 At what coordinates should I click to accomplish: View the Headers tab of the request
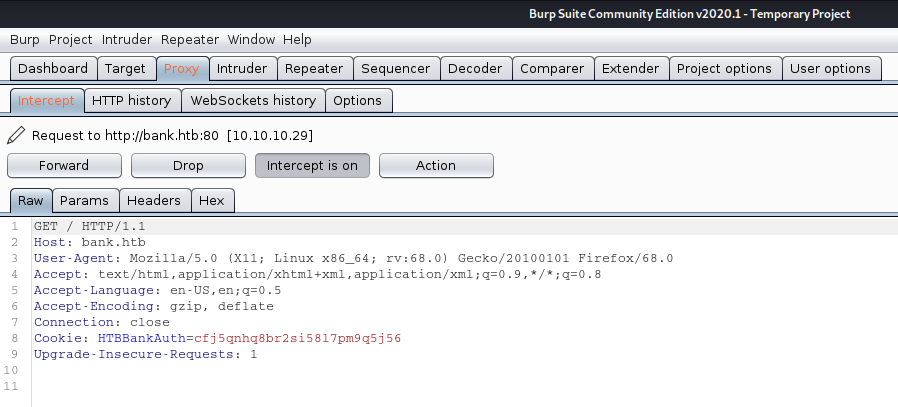(154, 200)
